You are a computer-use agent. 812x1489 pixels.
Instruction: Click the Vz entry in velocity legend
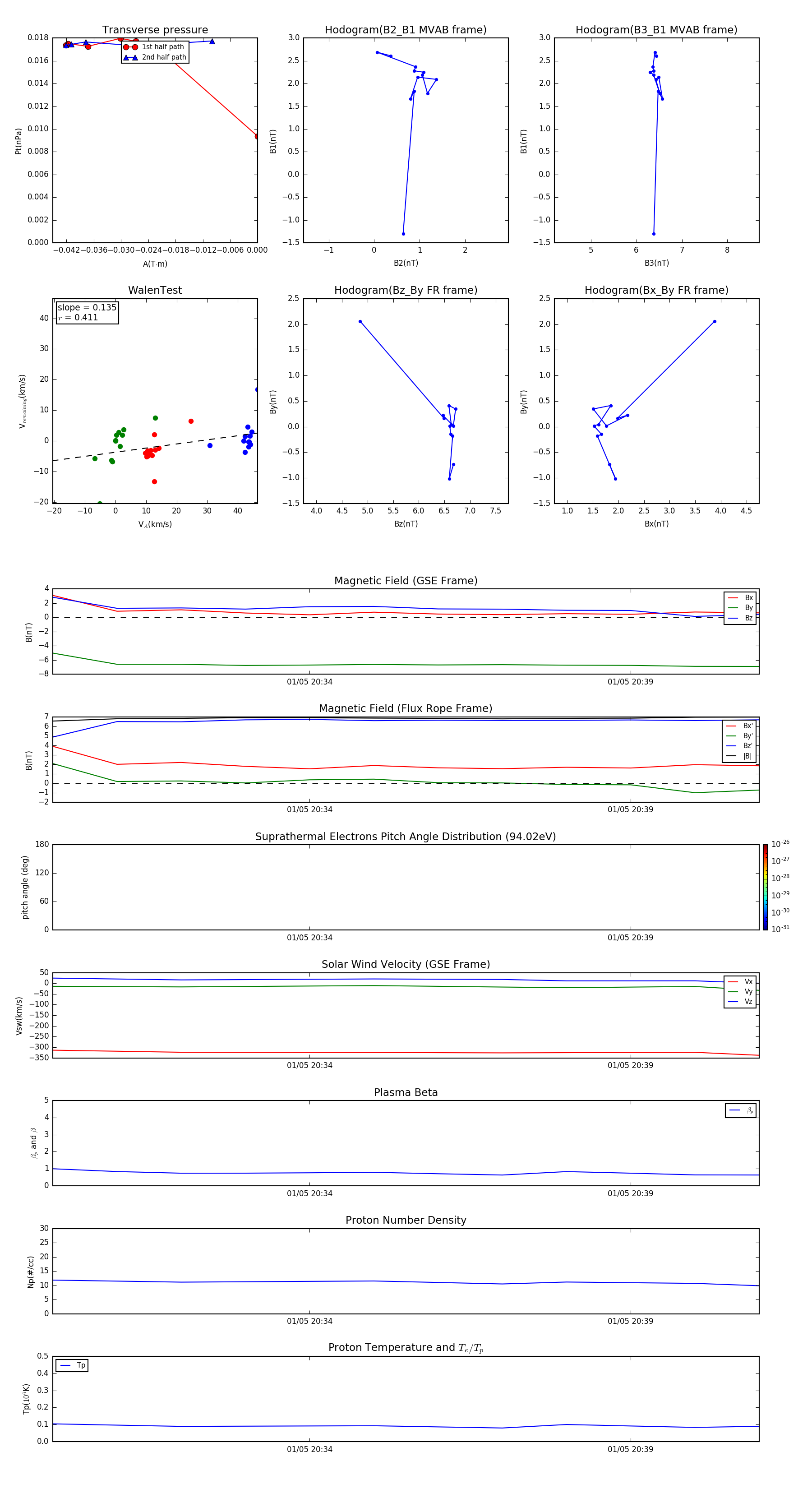pos(740,1002)
